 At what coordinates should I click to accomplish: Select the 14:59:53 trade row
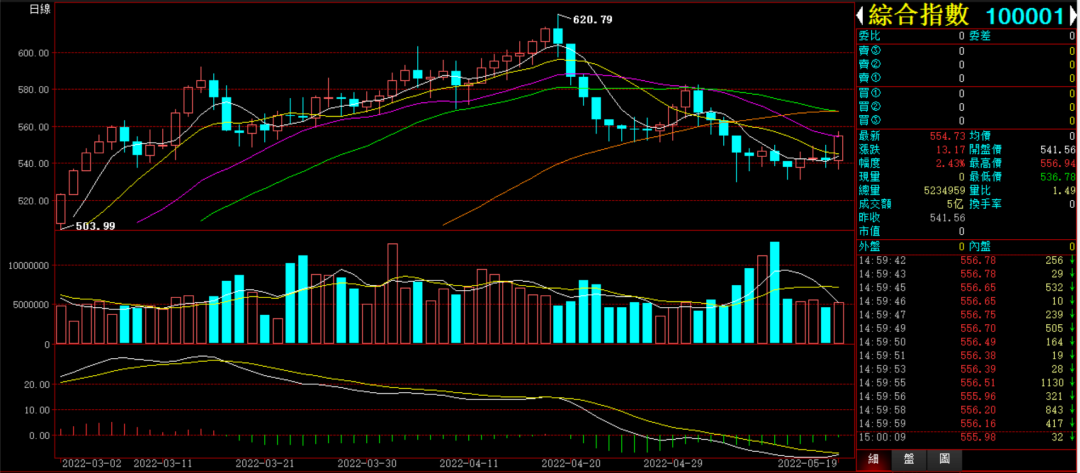(966, 369)
